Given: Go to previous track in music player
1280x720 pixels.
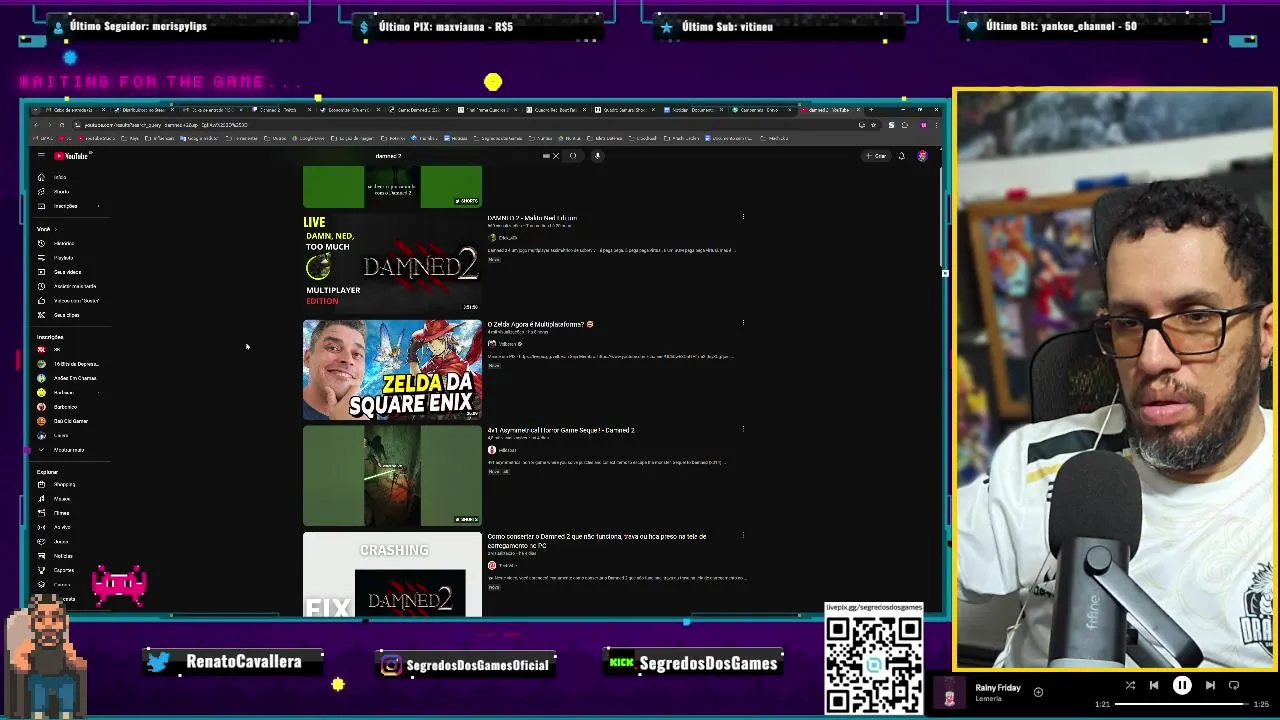Looking at the screenshot, I should click(x=1154, y=686).
